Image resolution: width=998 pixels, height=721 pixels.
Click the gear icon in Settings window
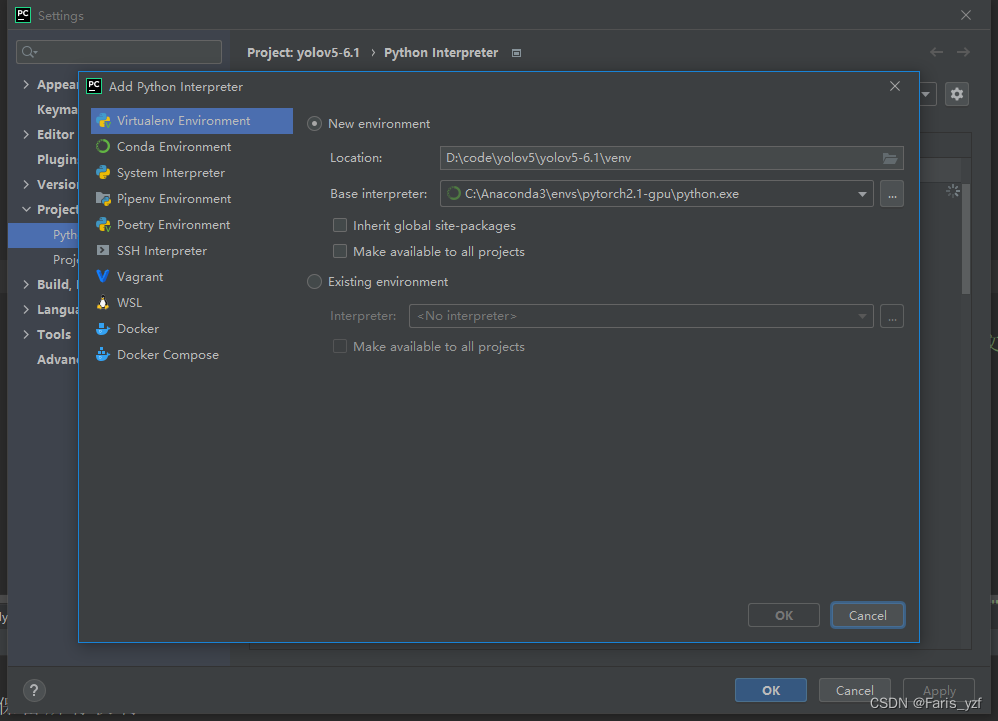[x=957, y=95]
